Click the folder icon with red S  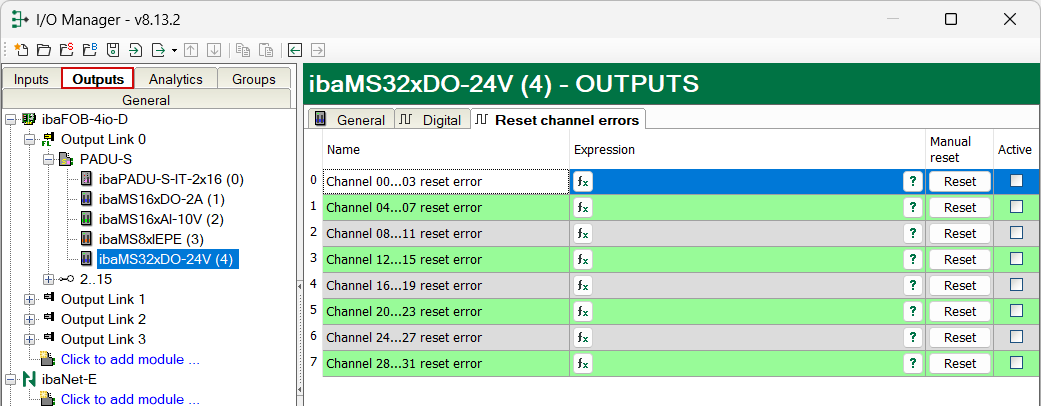pyautogui.click(x=67, y=50)
